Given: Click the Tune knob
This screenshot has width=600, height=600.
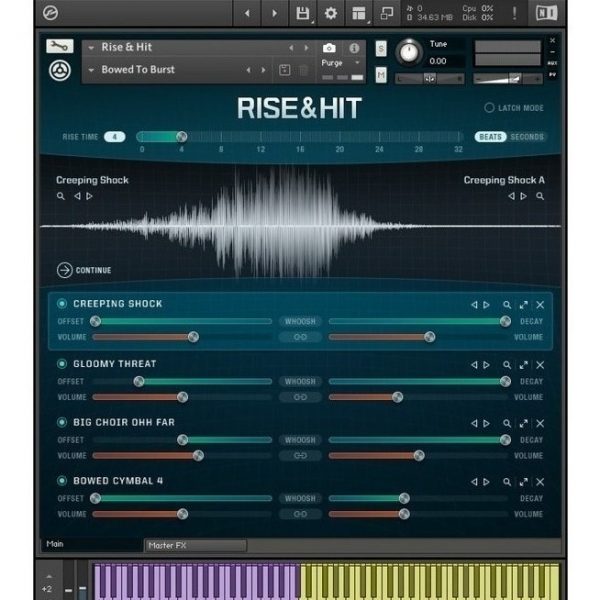Looking at the screenshot, I should tap(409, 52).
